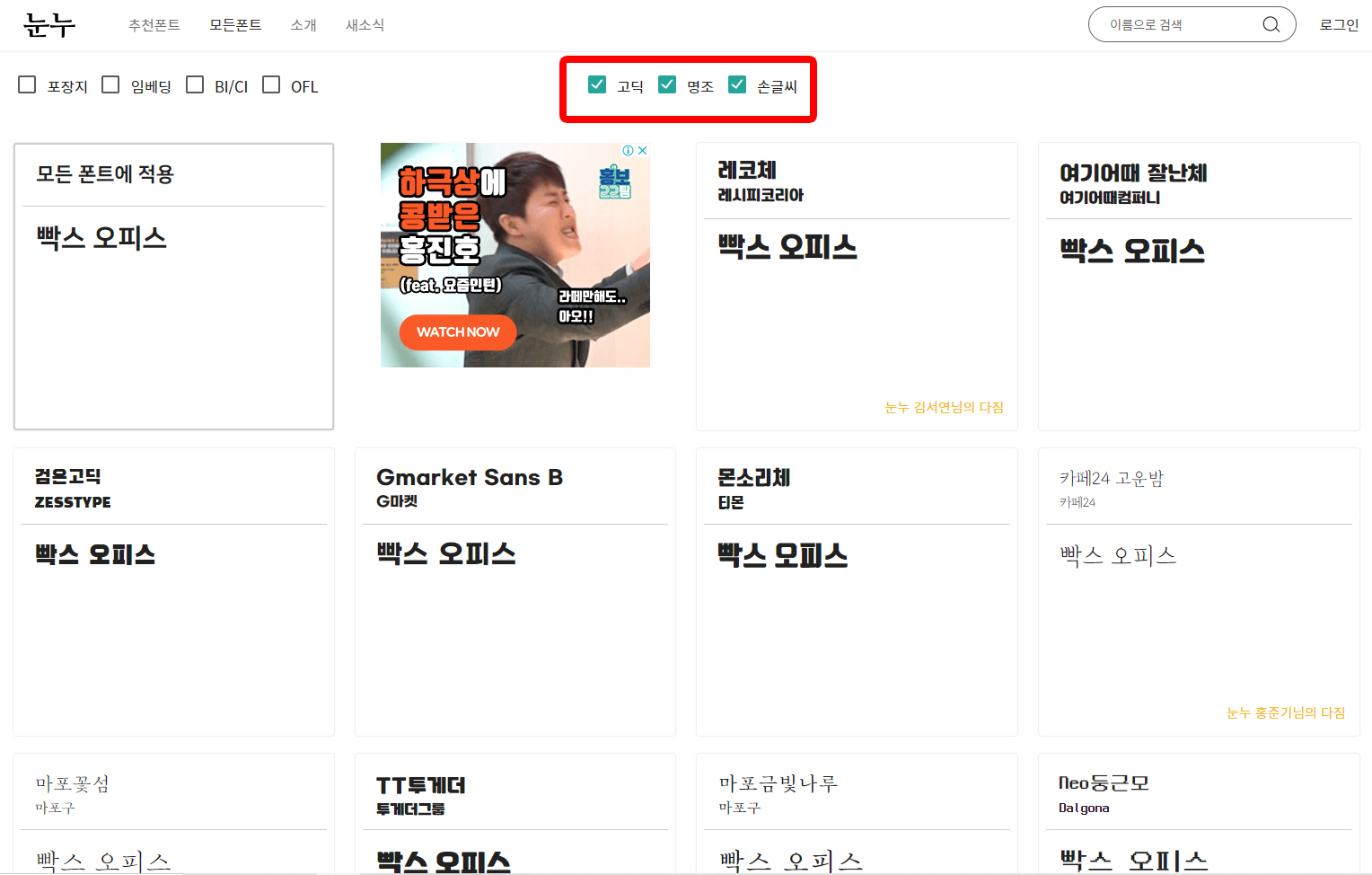Open the 추천폰트 menu

tap(154, 25)
